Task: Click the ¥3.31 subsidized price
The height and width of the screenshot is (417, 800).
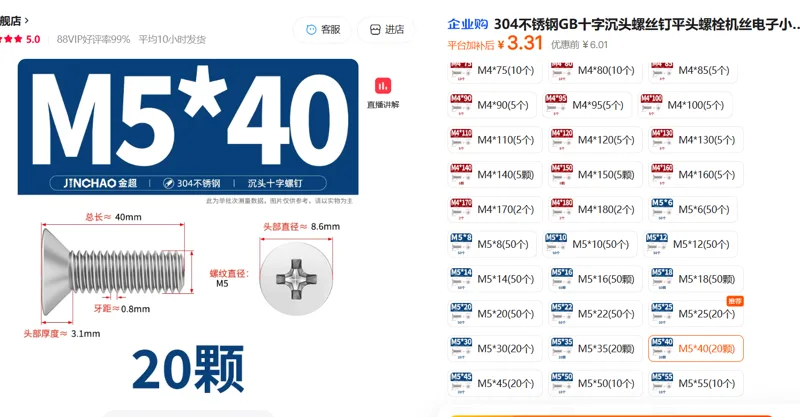Action: (x=520, y=43)
